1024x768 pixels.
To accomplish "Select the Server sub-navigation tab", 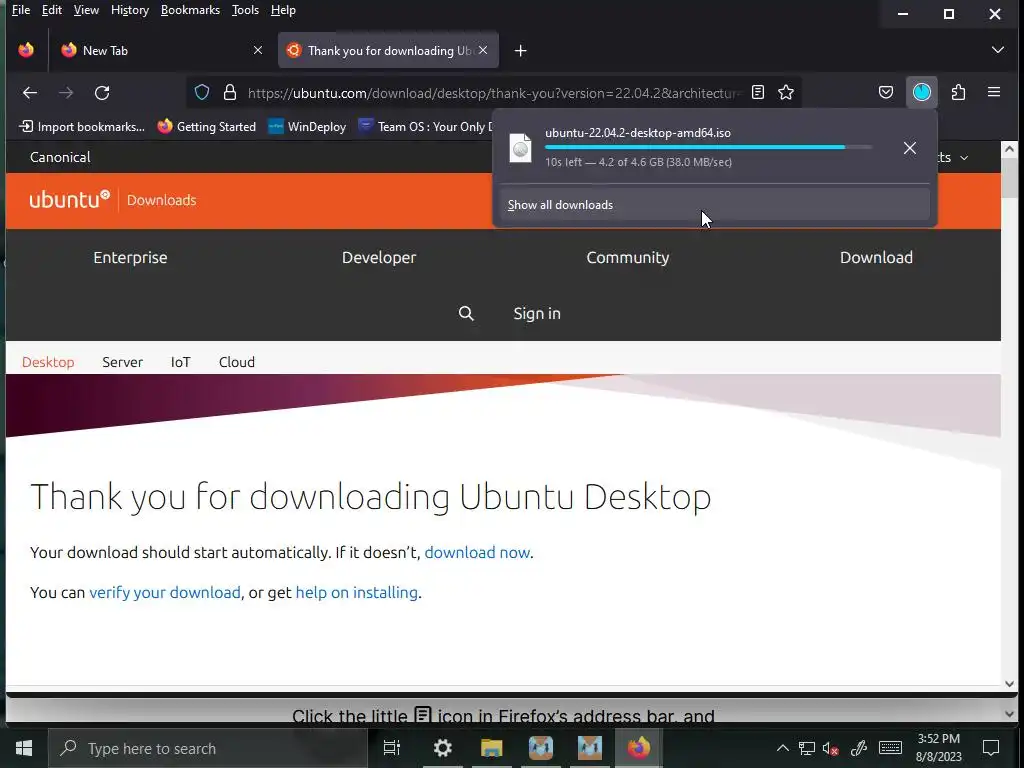I will [122, 362].
